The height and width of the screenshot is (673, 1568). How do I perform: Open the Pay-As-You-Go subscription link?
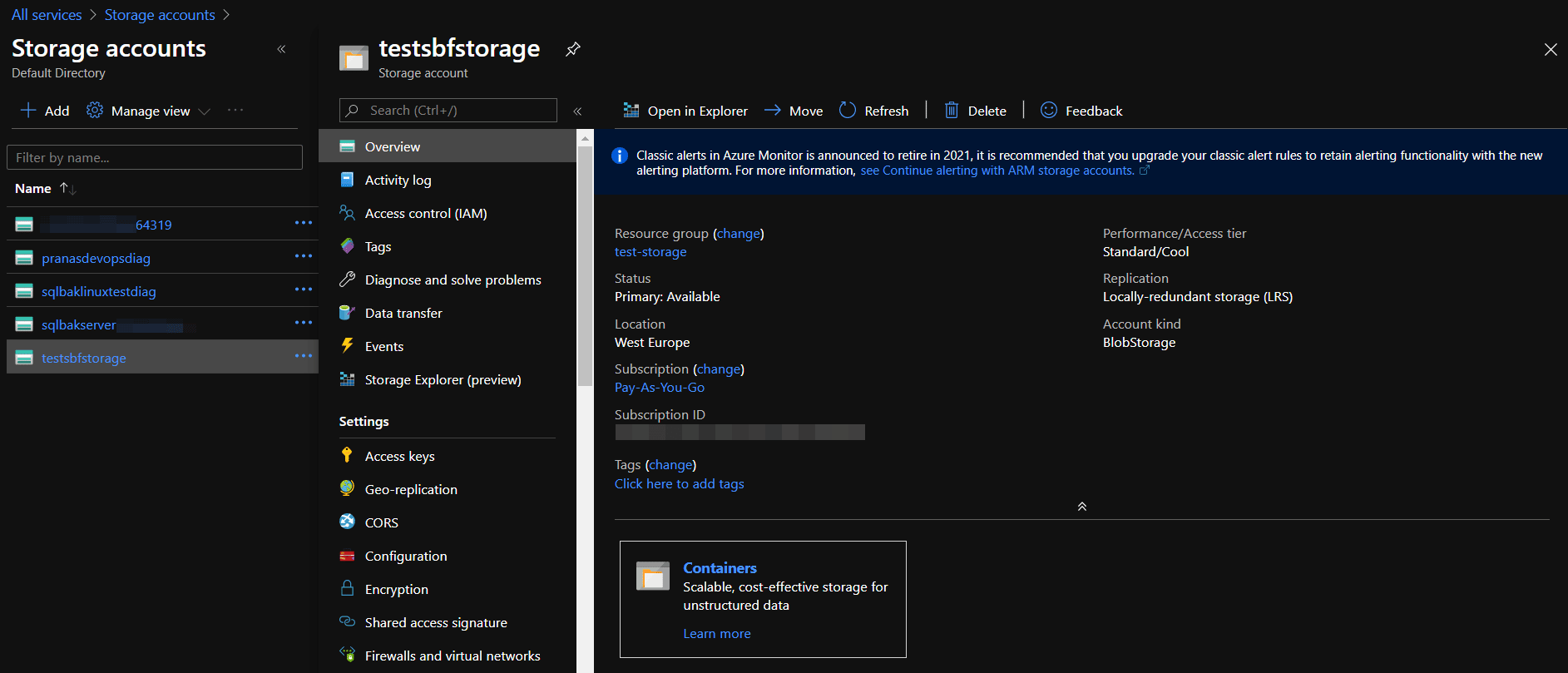(x=660, y=388)
